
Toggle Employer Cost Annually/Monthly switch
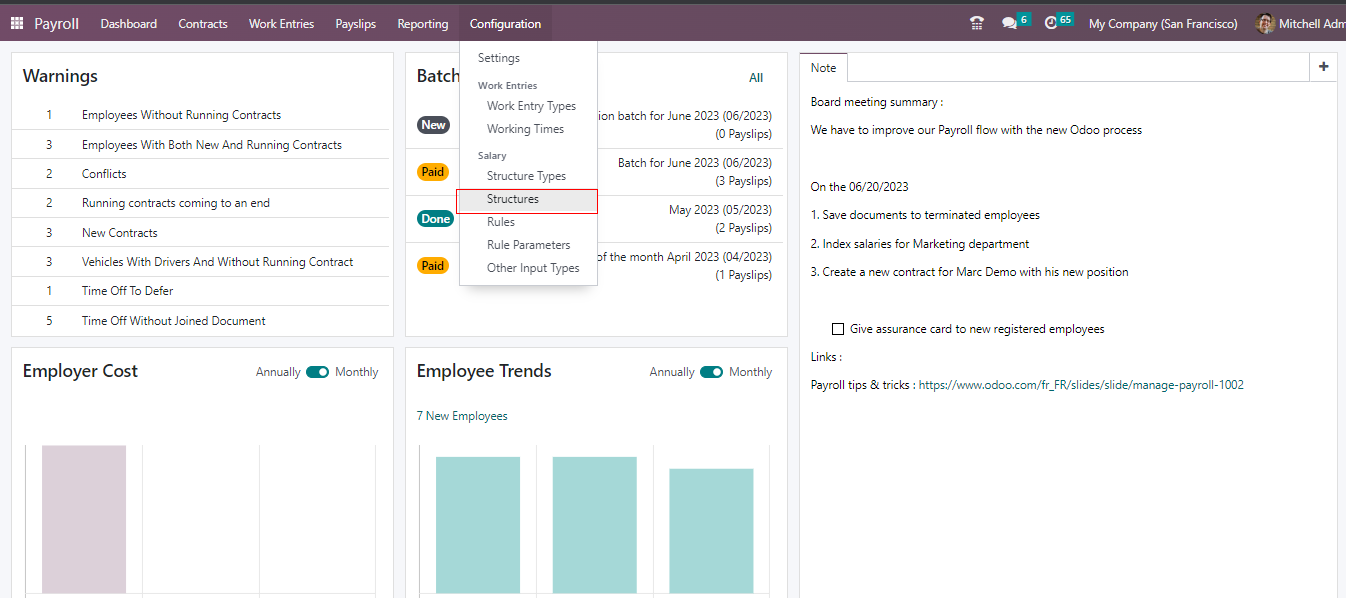pyautogui.click(x=317, y=372)
